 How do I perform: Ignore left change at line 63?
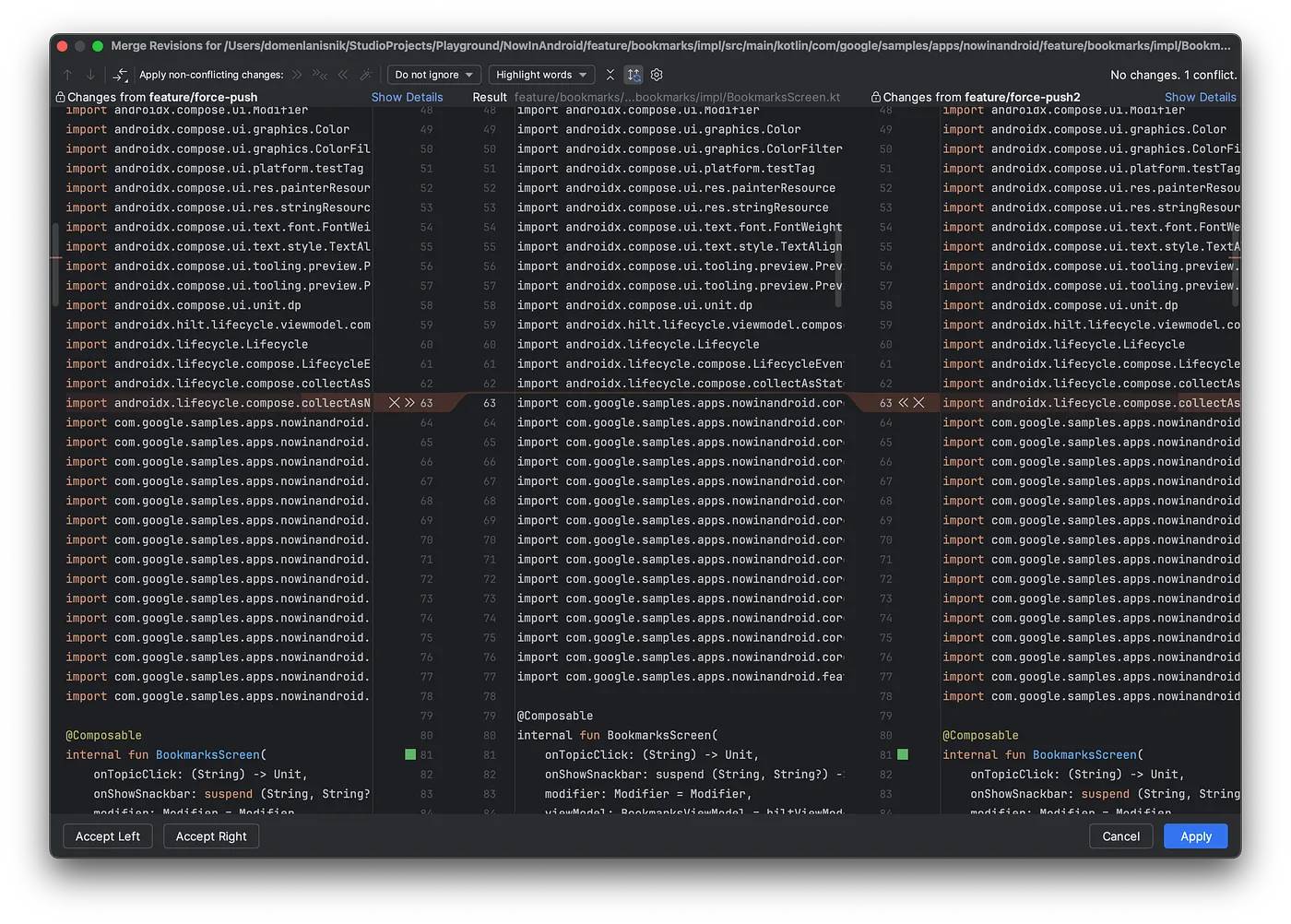pos(395,403)
